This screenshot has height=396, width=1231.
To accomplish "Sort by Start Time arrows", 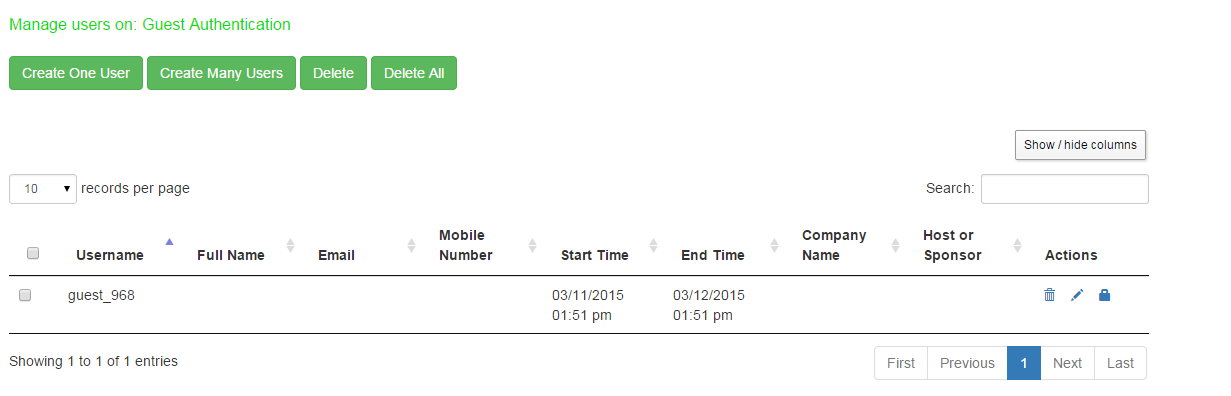I will (653, 245).
